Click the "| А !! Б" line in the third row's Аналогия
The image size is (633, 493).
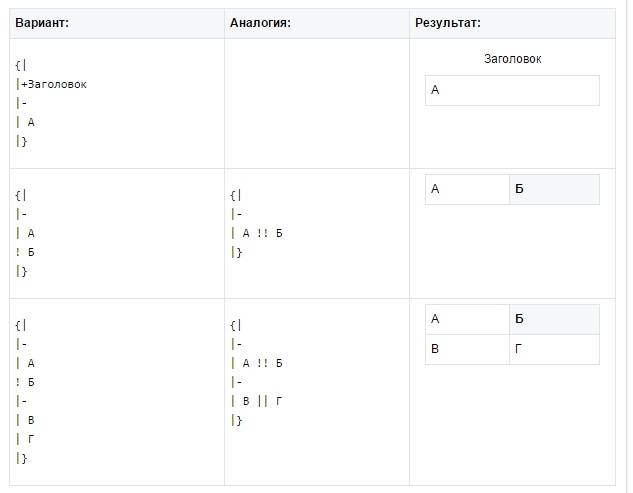tap(258, 363)
